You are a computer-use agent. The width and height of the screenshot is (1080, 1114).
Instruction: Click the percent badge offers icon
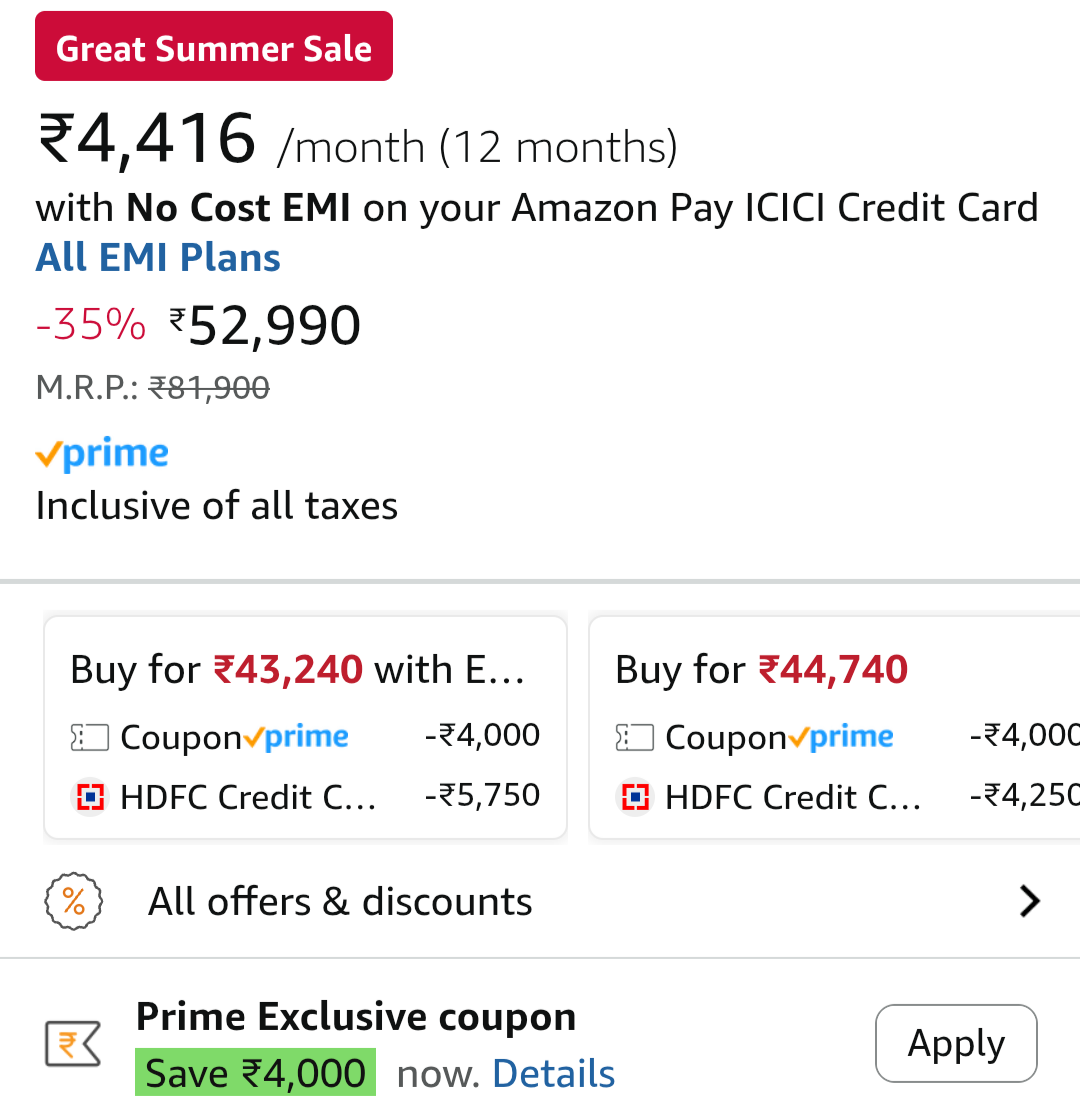coord(74,902)
